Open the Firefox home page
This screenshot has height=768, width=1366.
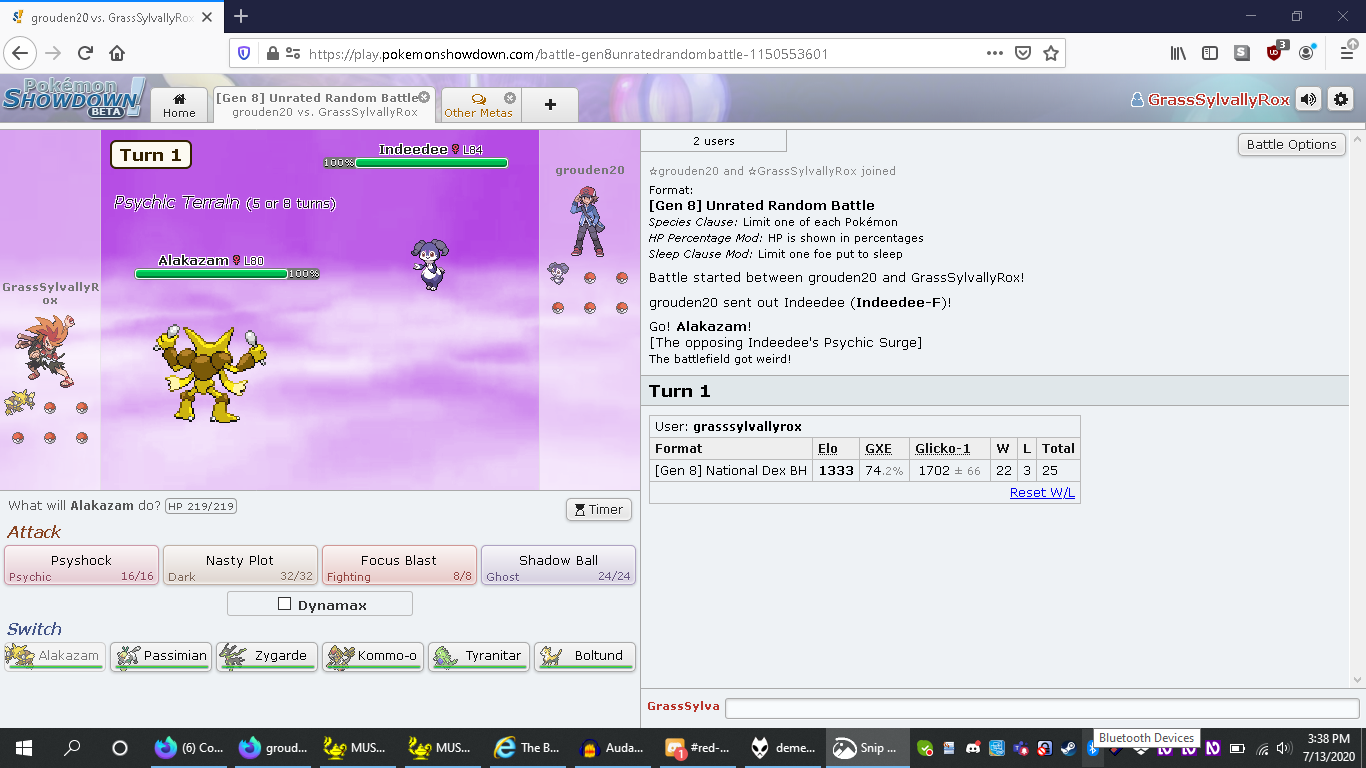(x=117, y=53)
